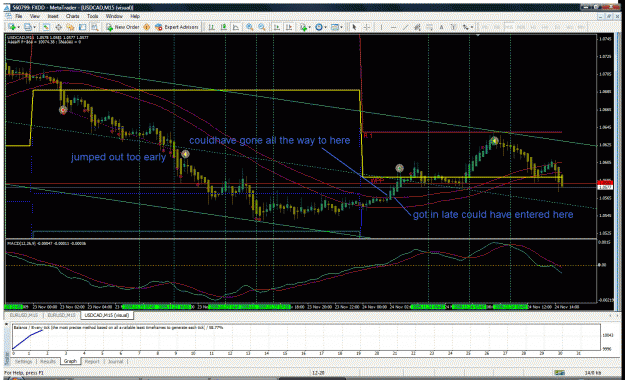This screenshot has width=625, height=380.
Task: Toggle the Expert Advisors button
Action: [x=177, y=27]
